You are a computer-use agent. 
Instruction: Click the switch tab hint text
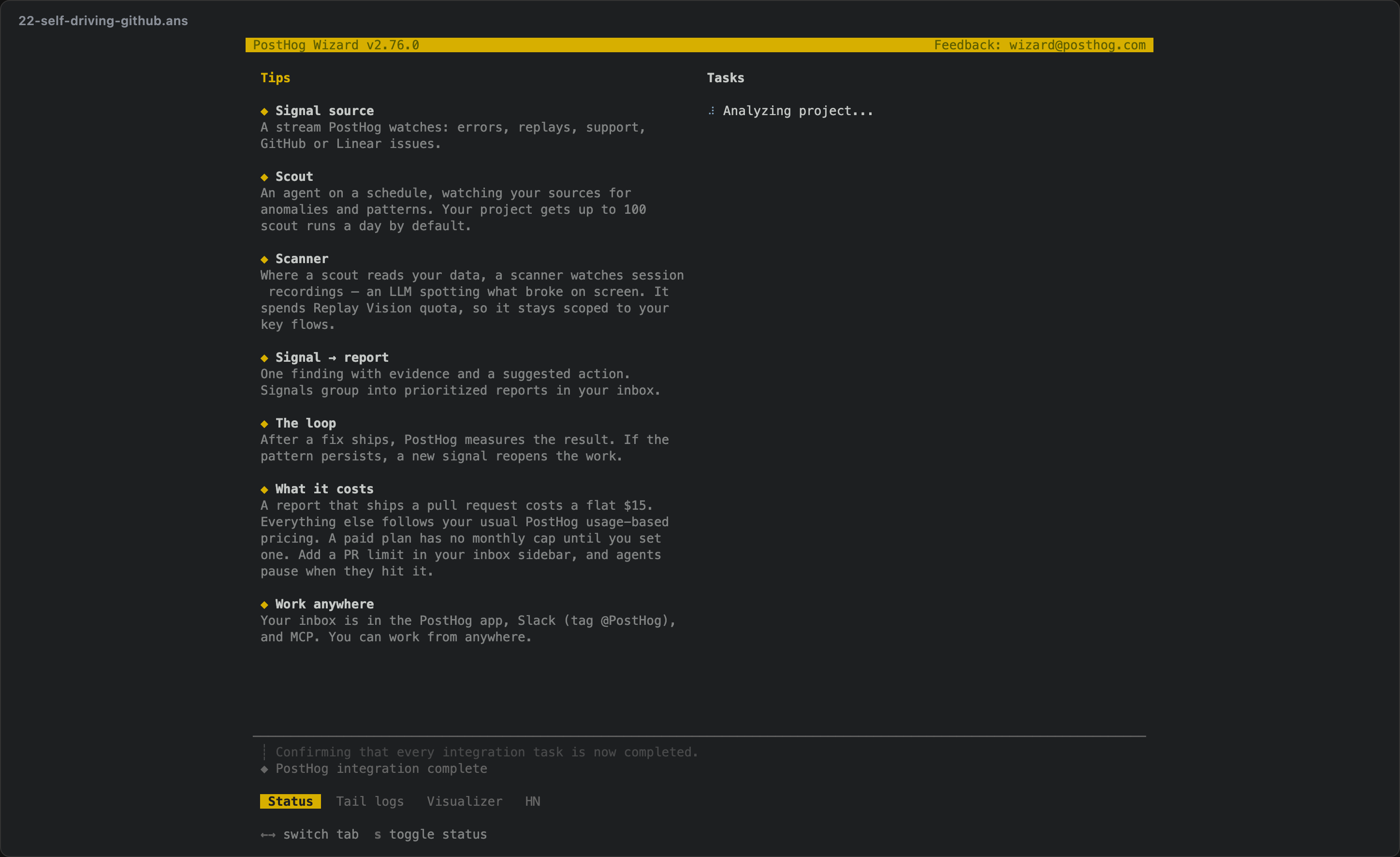click(x=321, y=834)
